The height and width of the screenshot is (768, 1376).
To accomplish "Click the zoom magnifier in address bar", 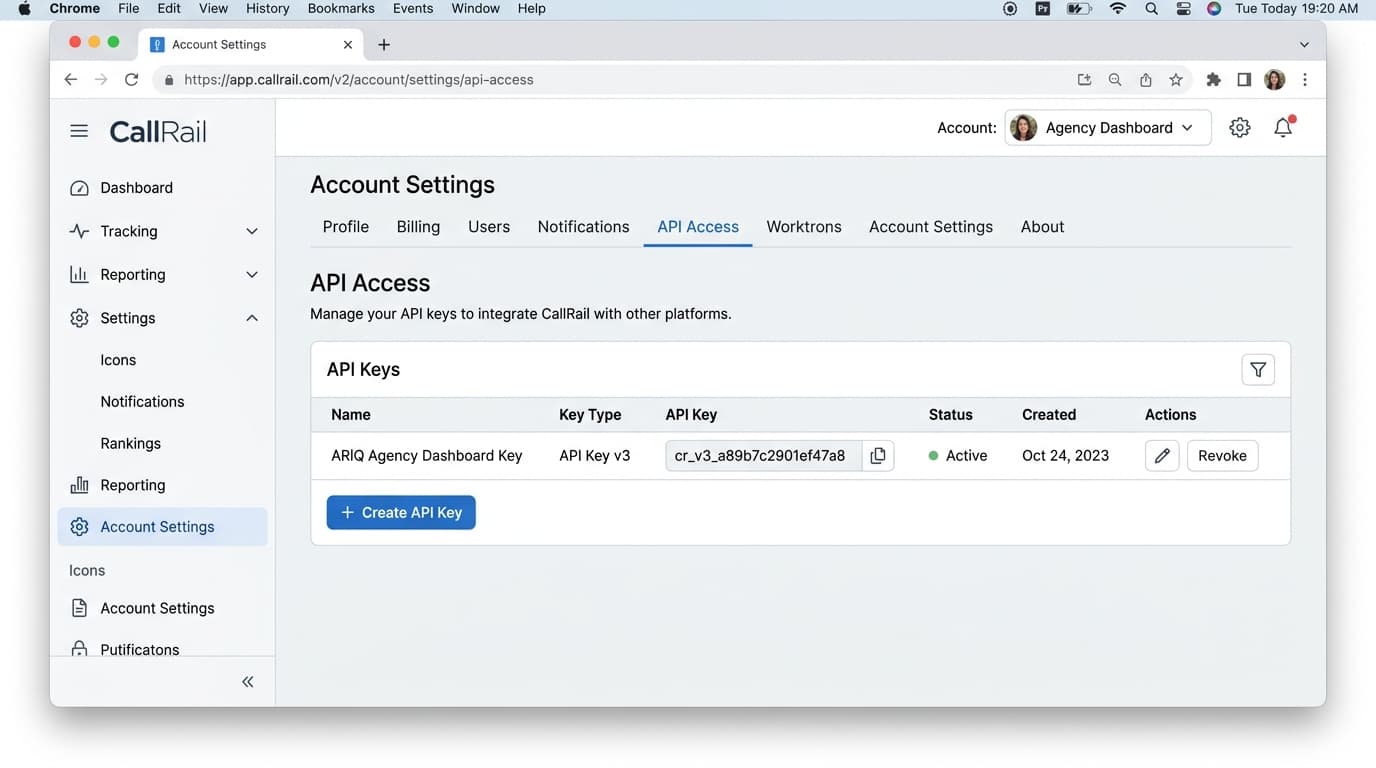I will [1115, 79].
